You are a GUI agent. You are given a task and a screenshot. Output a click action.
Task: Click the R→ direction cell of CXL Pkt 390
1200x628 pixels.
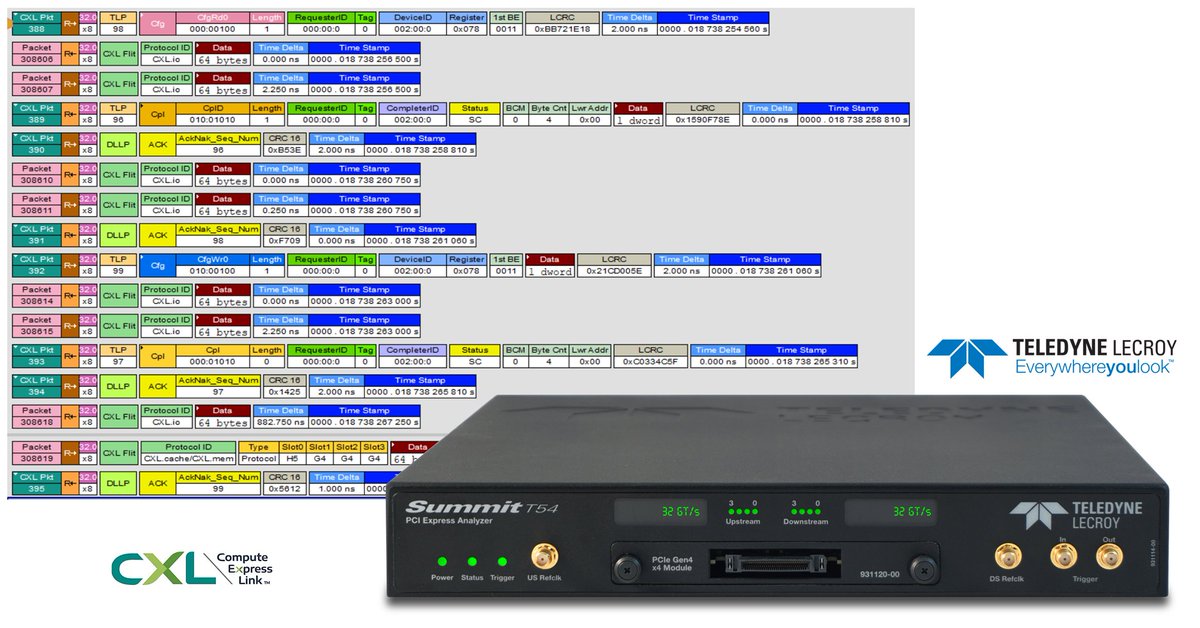[70, 145]
